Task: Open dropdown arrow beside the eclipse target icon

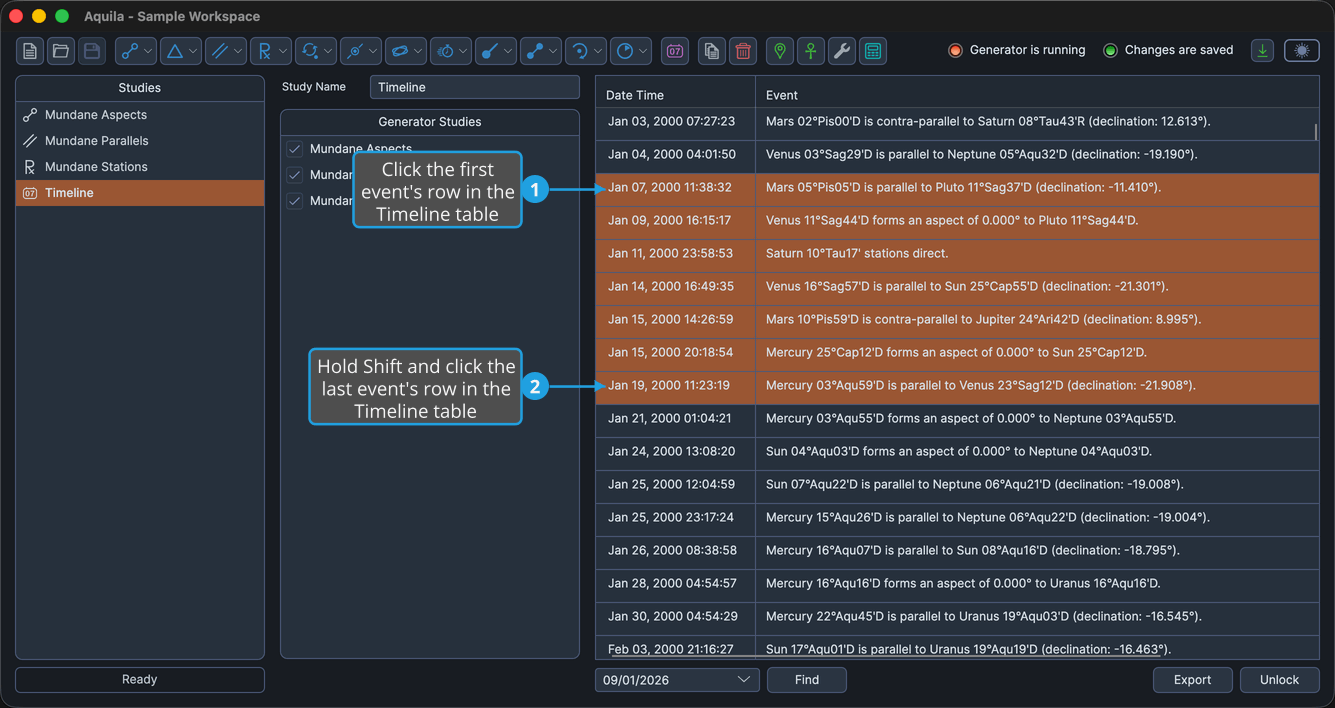Action: [x=373, y=51]
